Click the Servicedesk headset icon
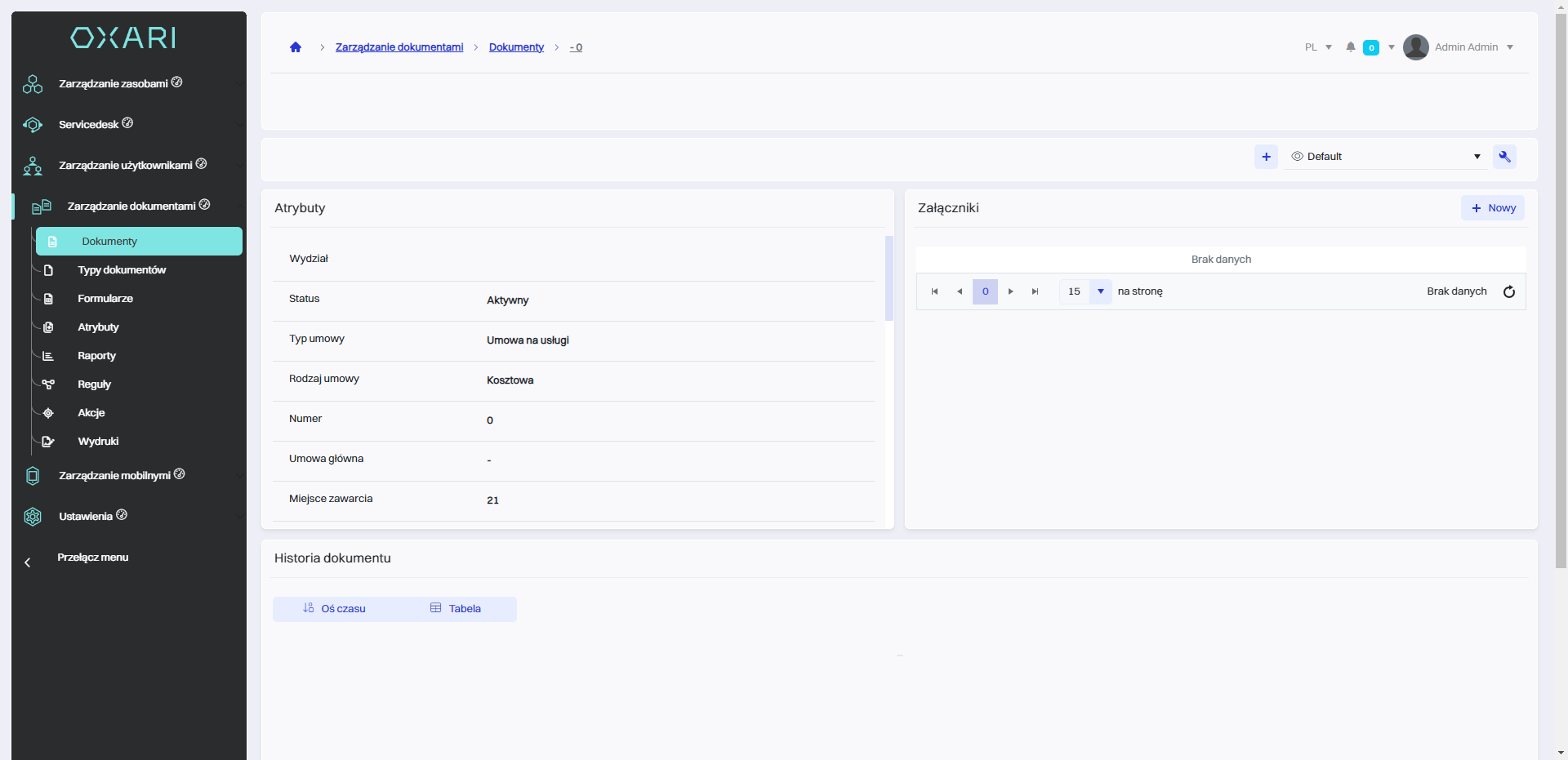The image size is (1568, 760). coord(33,125)
